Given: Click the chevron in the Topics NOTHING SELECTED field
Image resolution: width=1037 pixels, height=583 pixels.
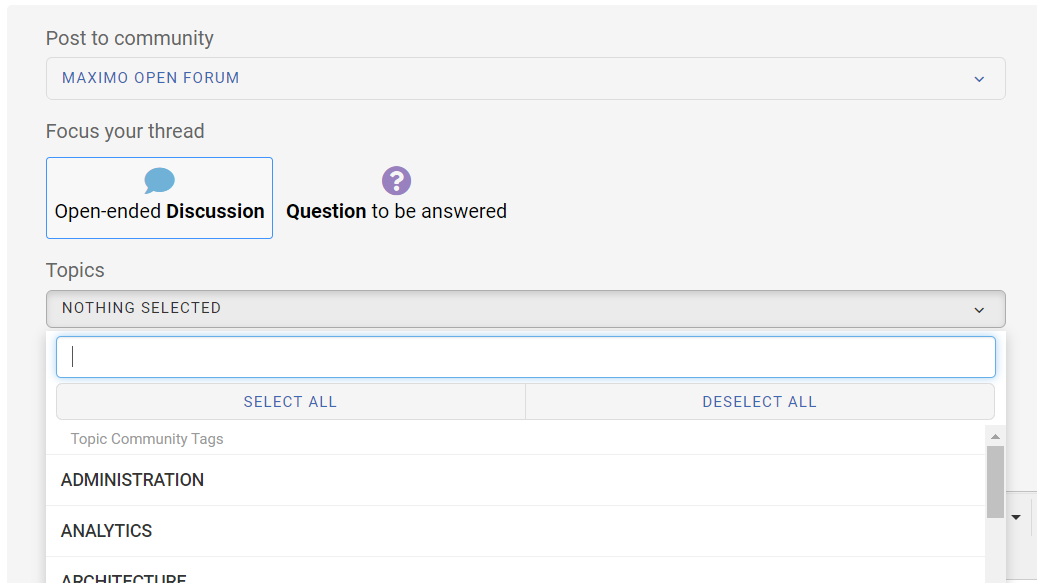Looking at the screenshot, I should 979,310.
